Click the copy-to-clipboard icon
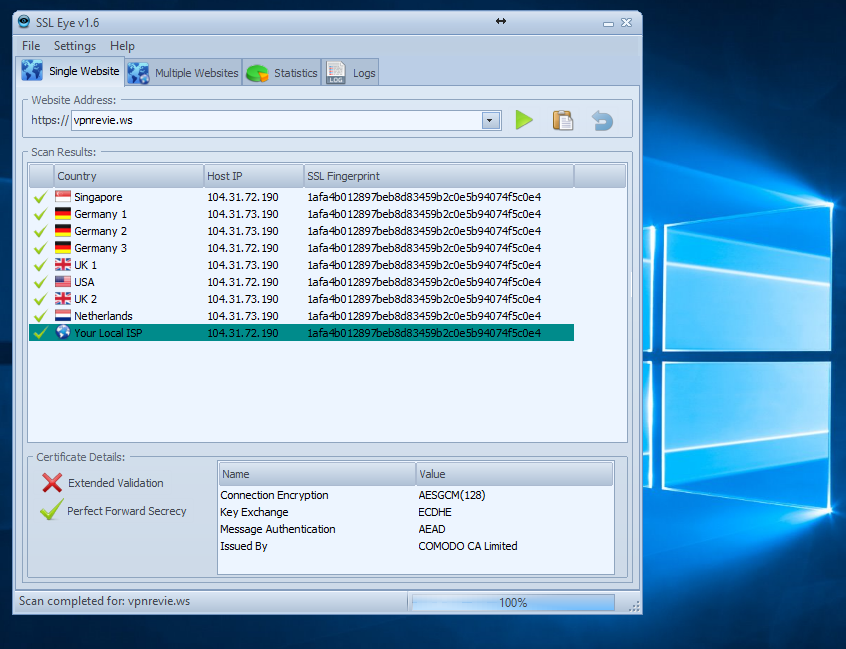This screenshot has height=649, width=846. coord(562,119)
